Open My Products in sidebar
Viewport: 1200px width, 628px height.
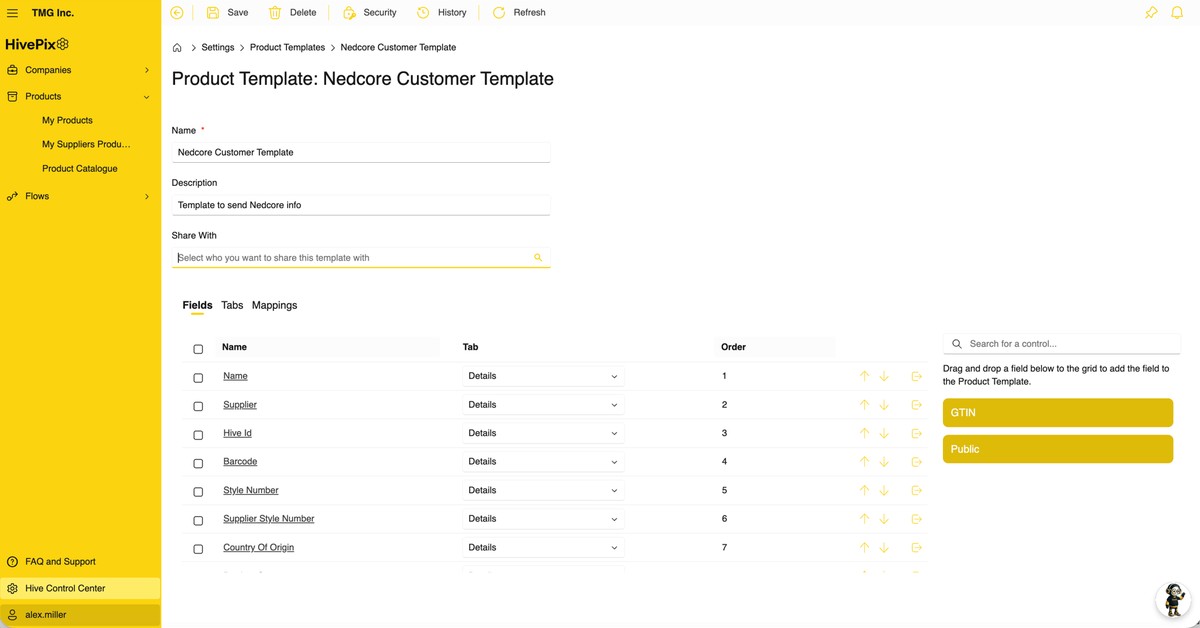[x=67, y=120]
